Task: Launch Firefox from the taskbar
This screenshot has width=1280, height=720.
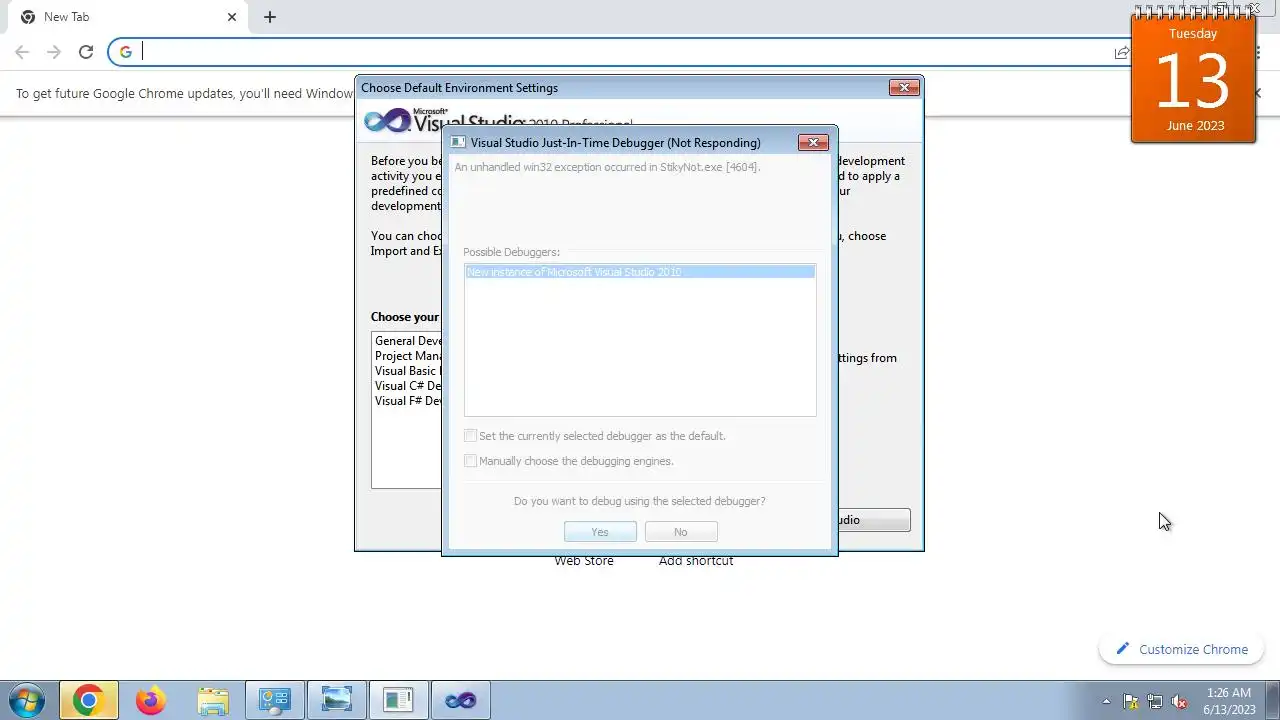Action: 151,700
